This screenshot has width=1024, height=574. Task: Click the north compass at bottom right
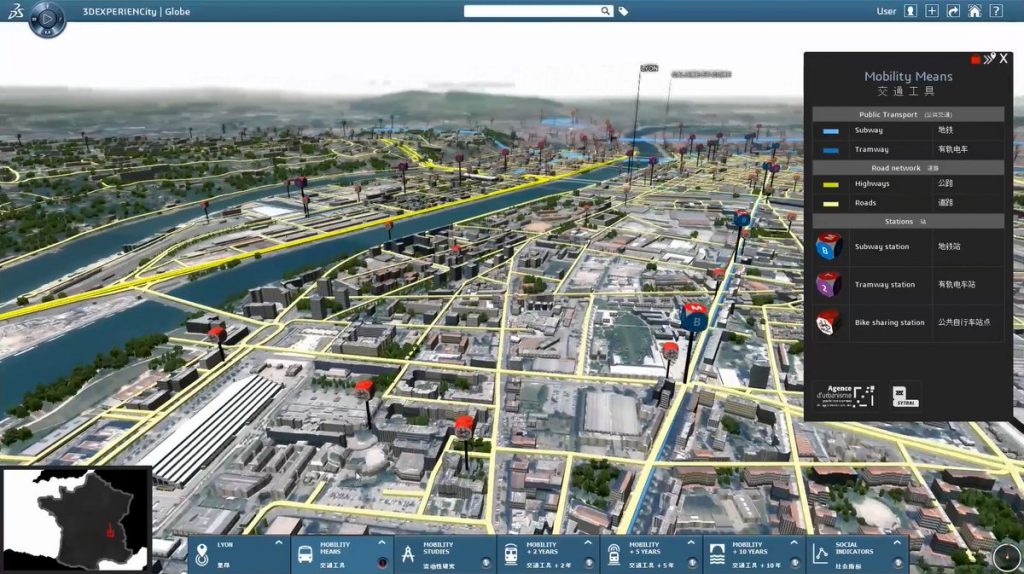1006,557
